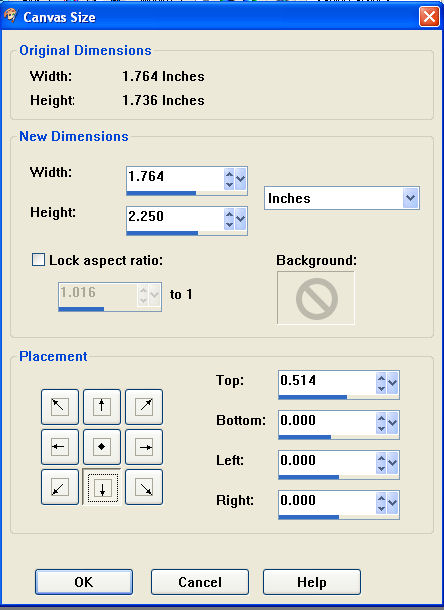The height and width of the screenshot is (610, 444).
Task: Click the Cancel button
Action: [200, 582]
